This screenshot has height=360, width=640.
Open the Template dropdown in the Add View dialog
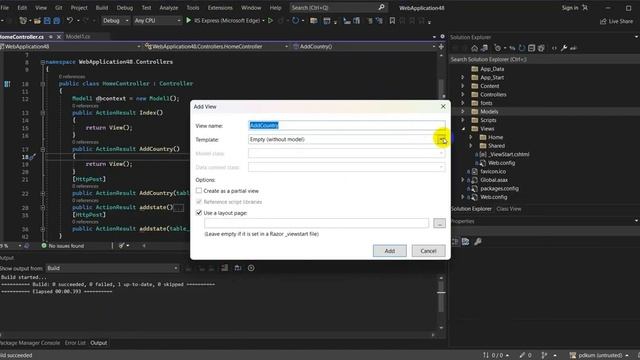(x=441, y=140)
